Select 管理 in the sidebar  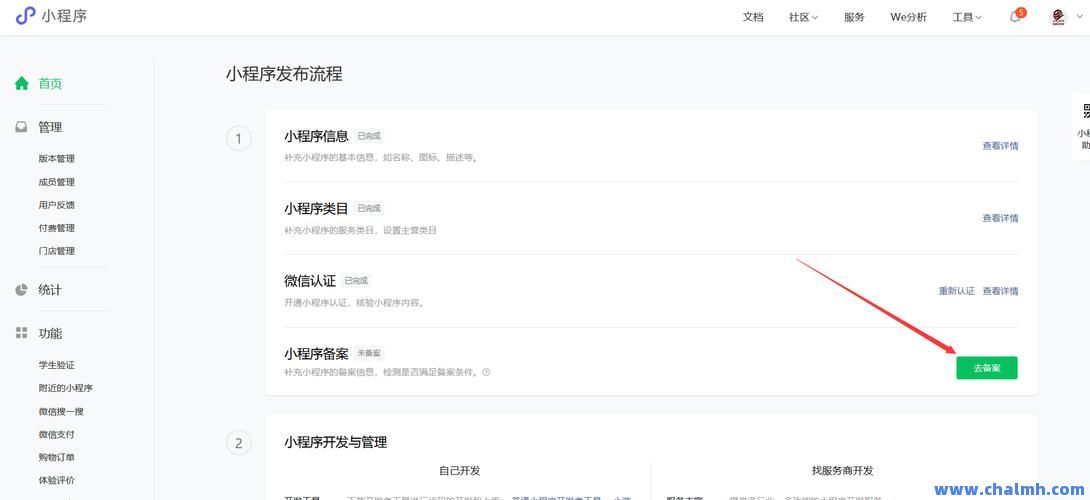[50, 127]
